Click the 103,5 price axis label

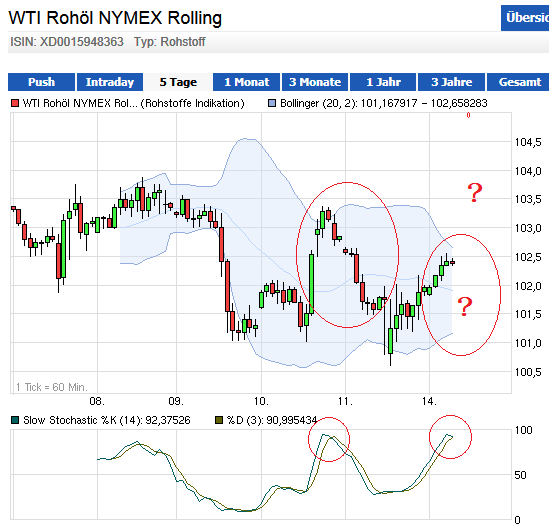[x=528, y=199]
